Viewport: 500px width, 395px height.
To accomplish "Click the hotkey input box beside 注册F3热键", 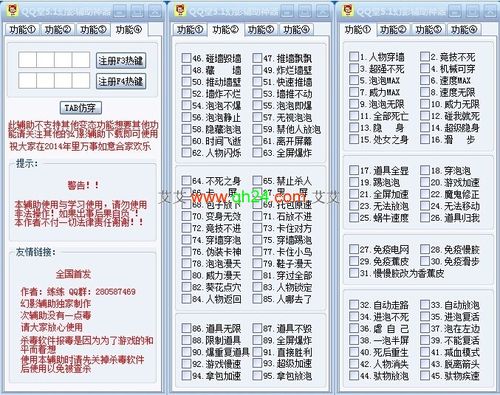I will [54, 60].
